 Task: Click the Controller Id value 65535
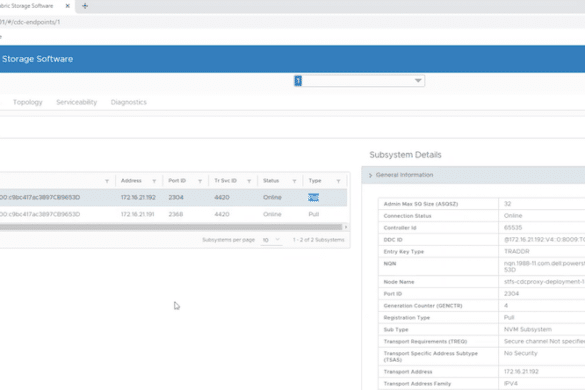[x=513, y=228]
